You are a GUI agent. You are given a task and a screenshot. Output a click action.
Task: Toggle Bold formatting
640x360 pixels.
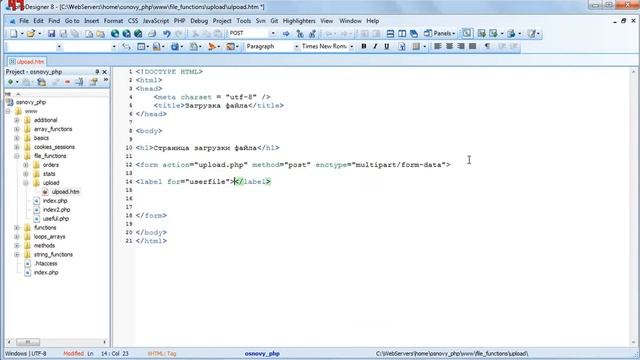(x=364, y=47)
